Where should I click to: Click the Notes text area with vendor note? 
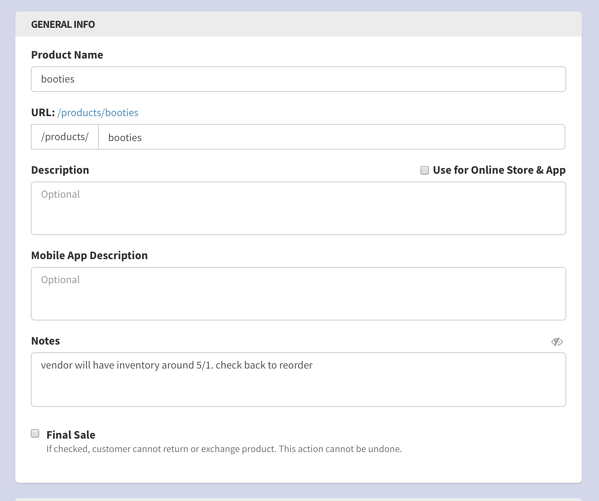tap(298, 379)
